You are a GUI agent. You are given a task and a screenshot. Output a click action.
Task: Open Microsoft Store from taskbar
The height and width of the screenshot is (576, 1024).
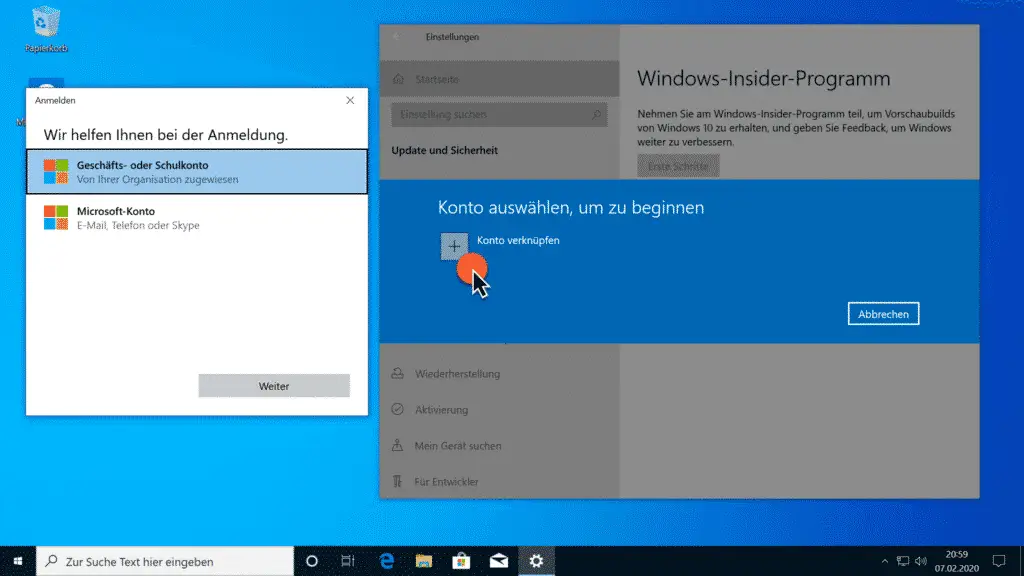[461, 561]
